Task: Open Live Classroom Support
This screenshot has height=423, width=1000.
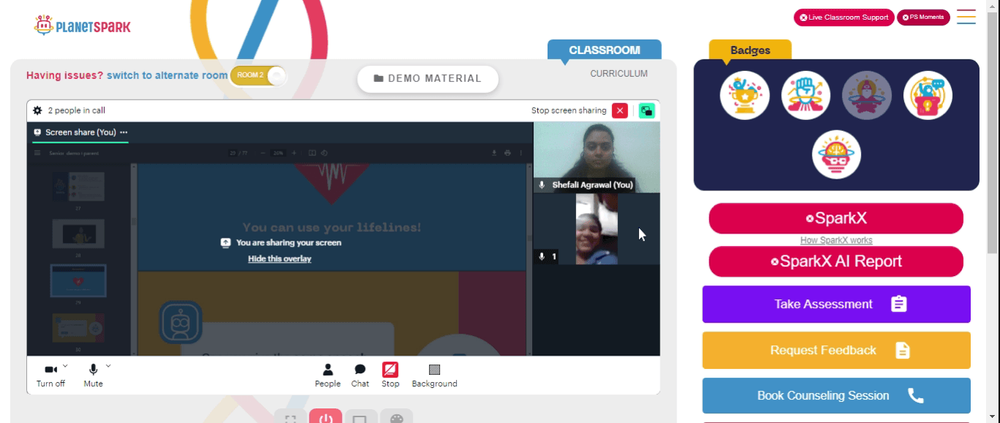Action: [x=844, y=17]
